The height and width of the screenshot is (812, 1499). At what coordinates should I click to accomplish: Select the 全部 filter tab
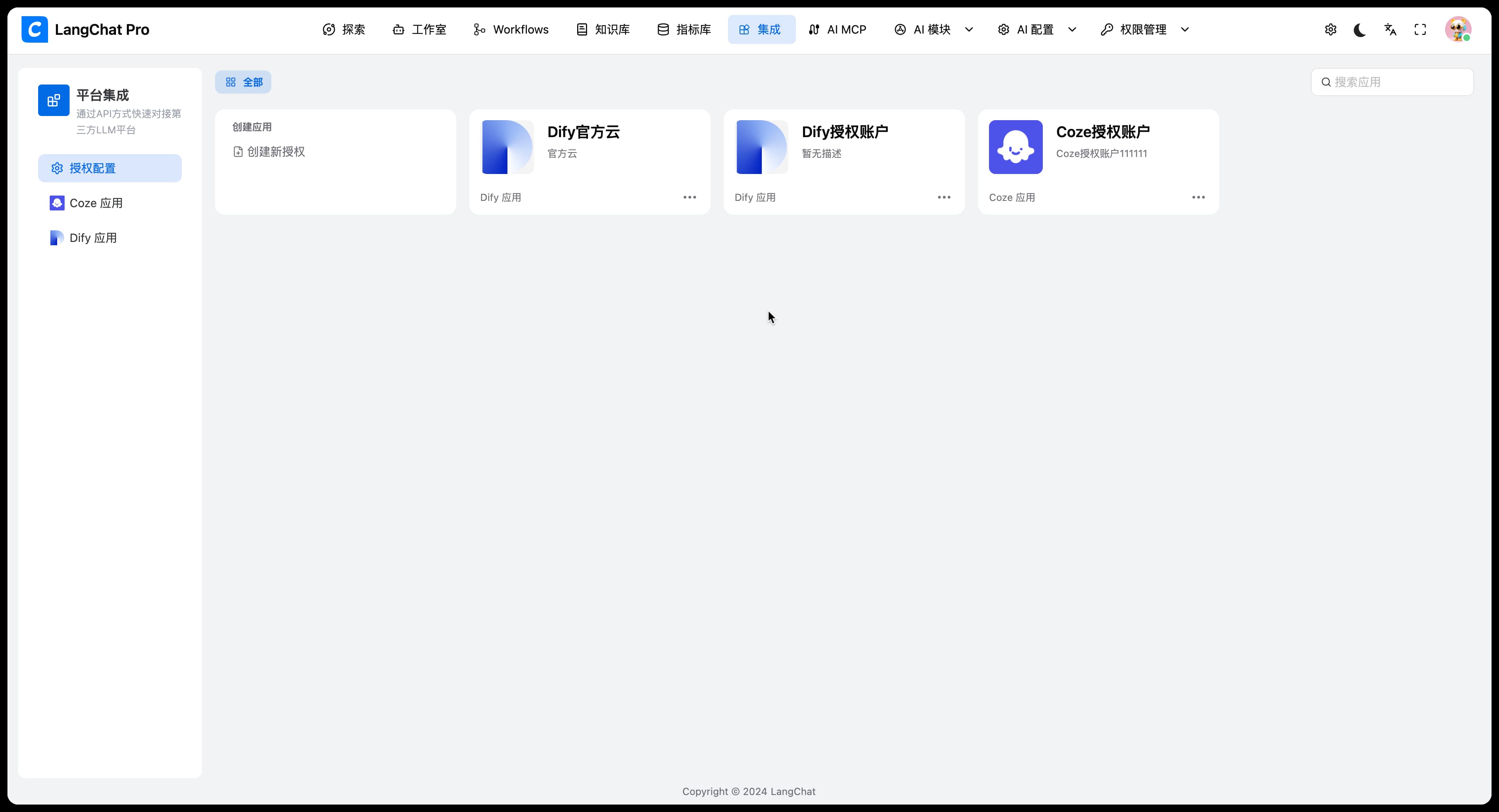pos(243,82)
